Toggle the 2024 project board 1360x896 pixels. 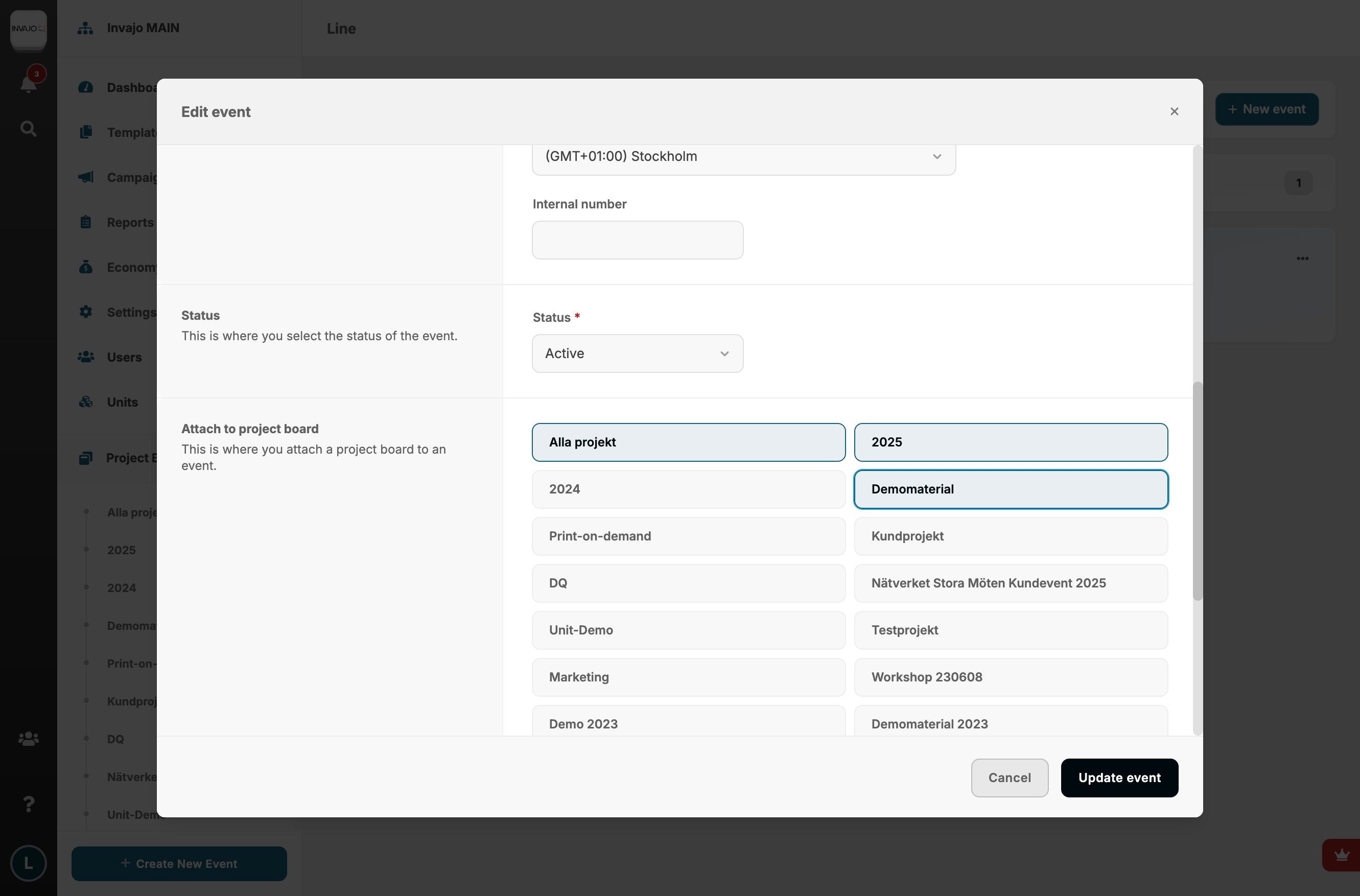(688, 489)
